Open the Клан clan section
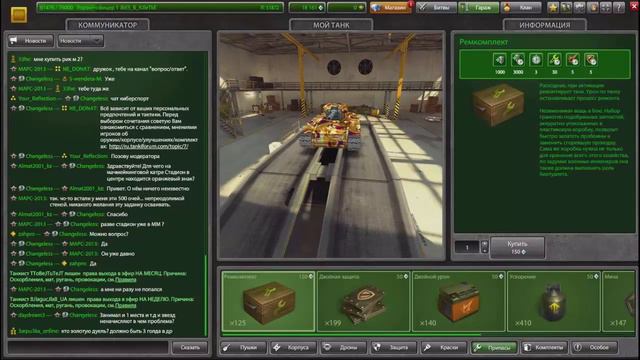This screenshot has height=360, width=640. [521, 7]
